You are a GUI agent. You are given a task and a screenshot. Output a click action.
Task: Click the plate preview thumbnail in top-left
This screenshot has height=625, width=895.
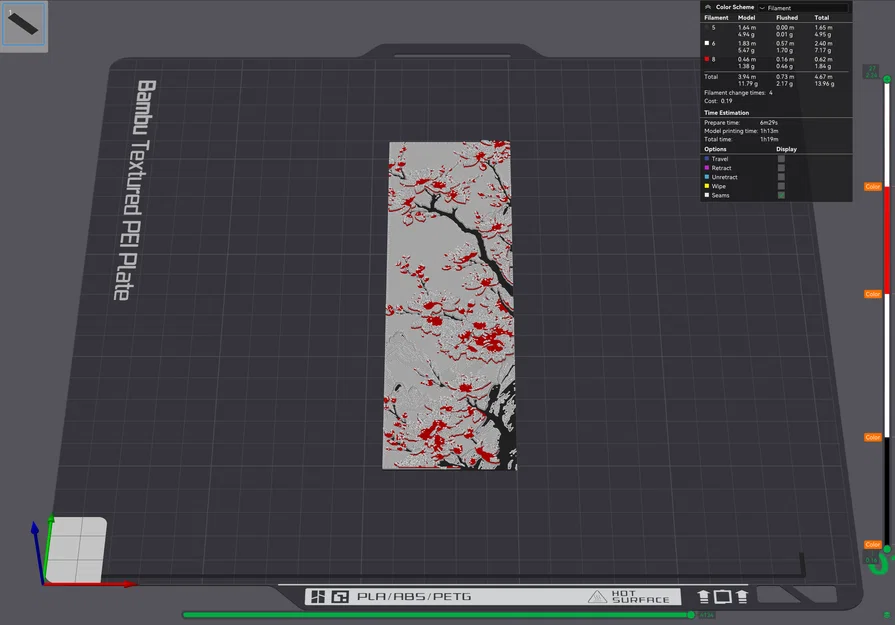click(24, 25)
